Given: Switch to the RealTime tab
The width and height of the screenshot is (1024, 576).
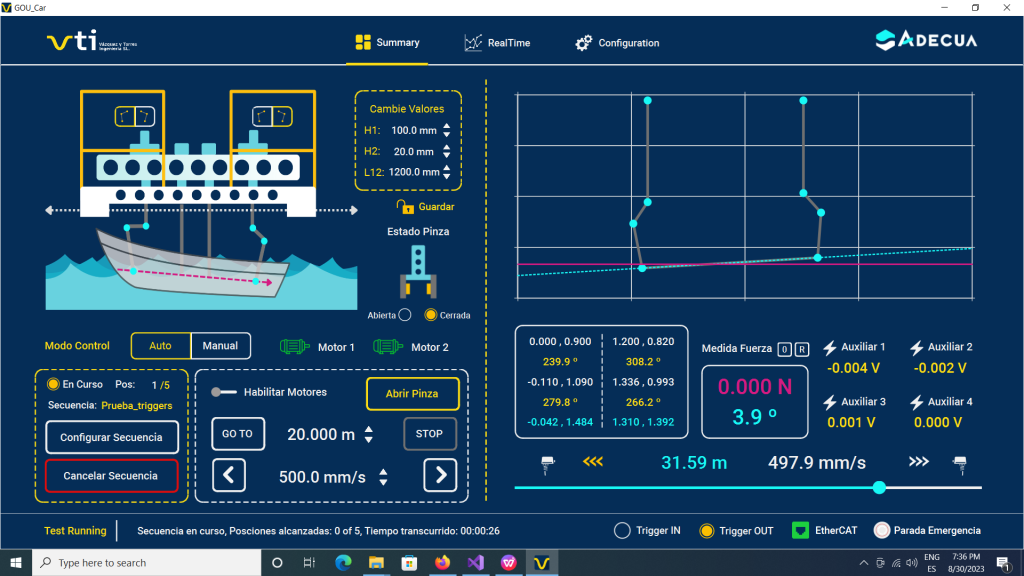Looking at the screenshot, I should (497, 43).
